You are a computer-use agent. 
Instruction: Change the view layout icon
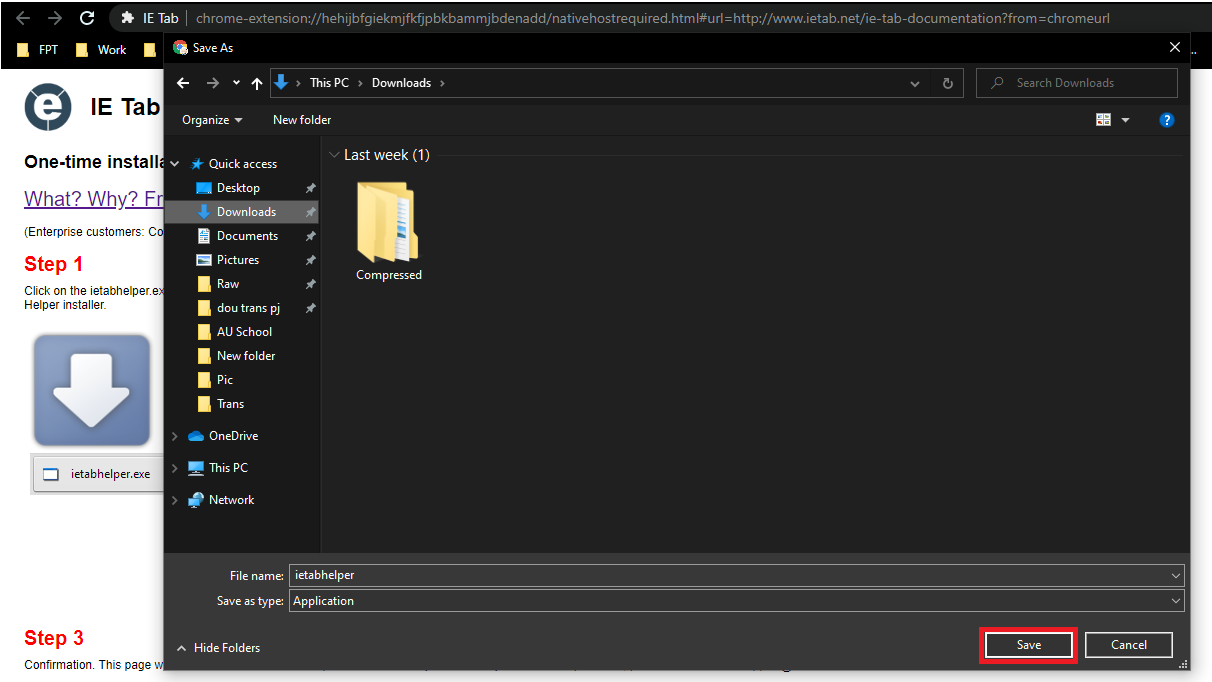coord(1104,120)
